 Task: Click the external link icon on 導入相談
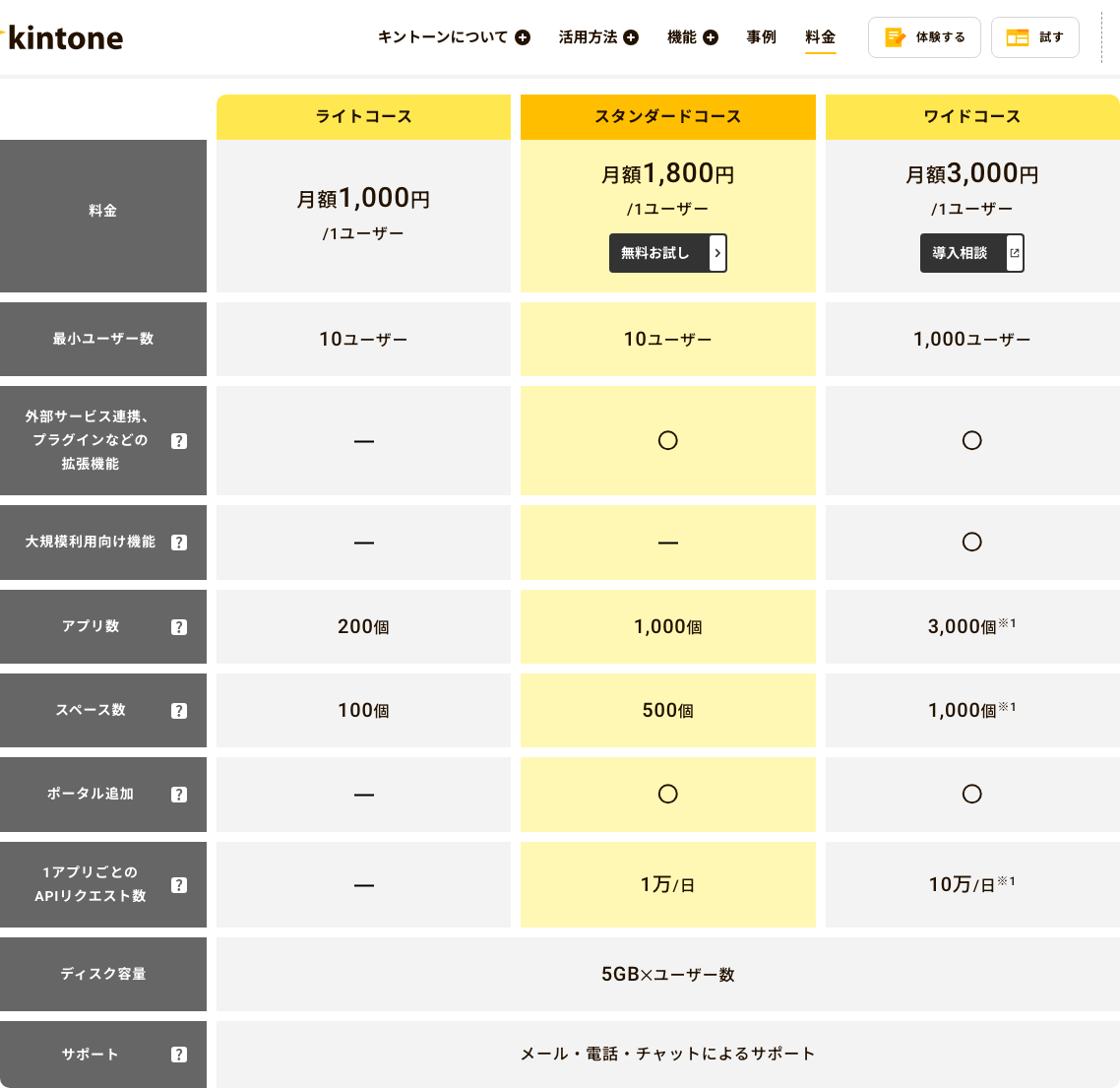click(1015, 253)
